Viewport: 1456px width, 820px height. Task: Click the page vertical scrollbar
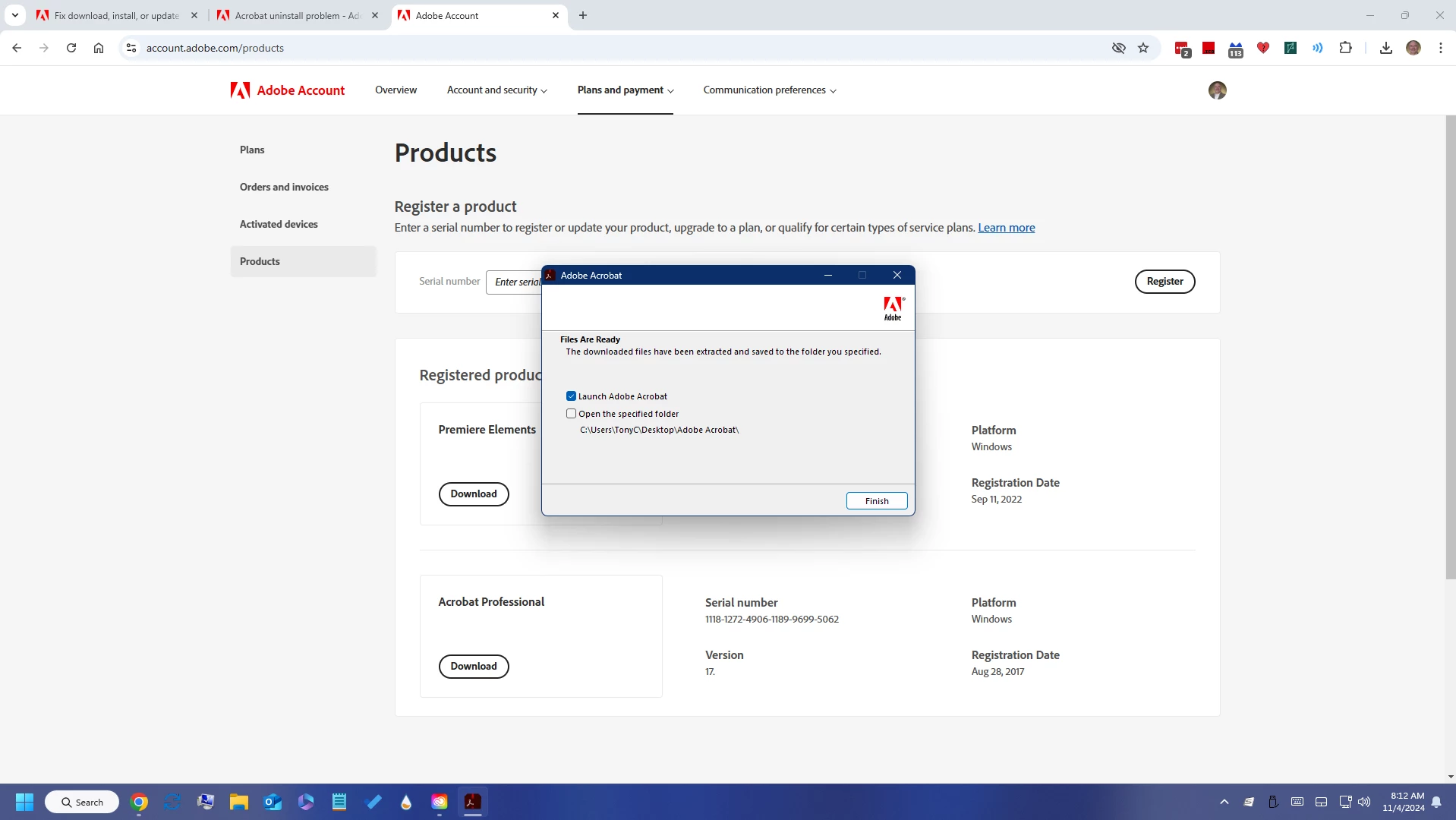pos(1451,348)
